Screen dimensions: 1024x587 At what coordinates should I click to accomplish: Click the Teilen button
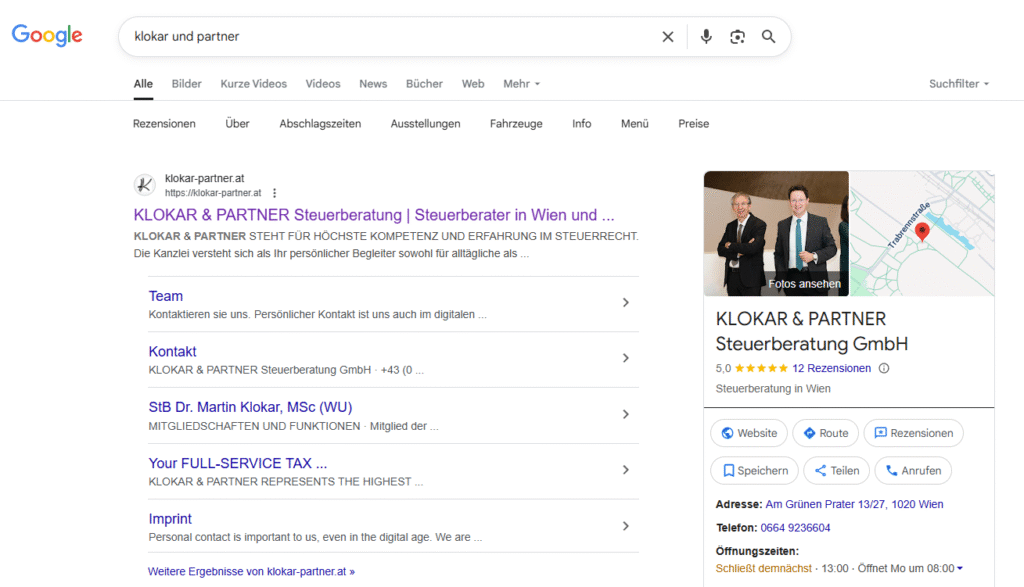[837, 470]
